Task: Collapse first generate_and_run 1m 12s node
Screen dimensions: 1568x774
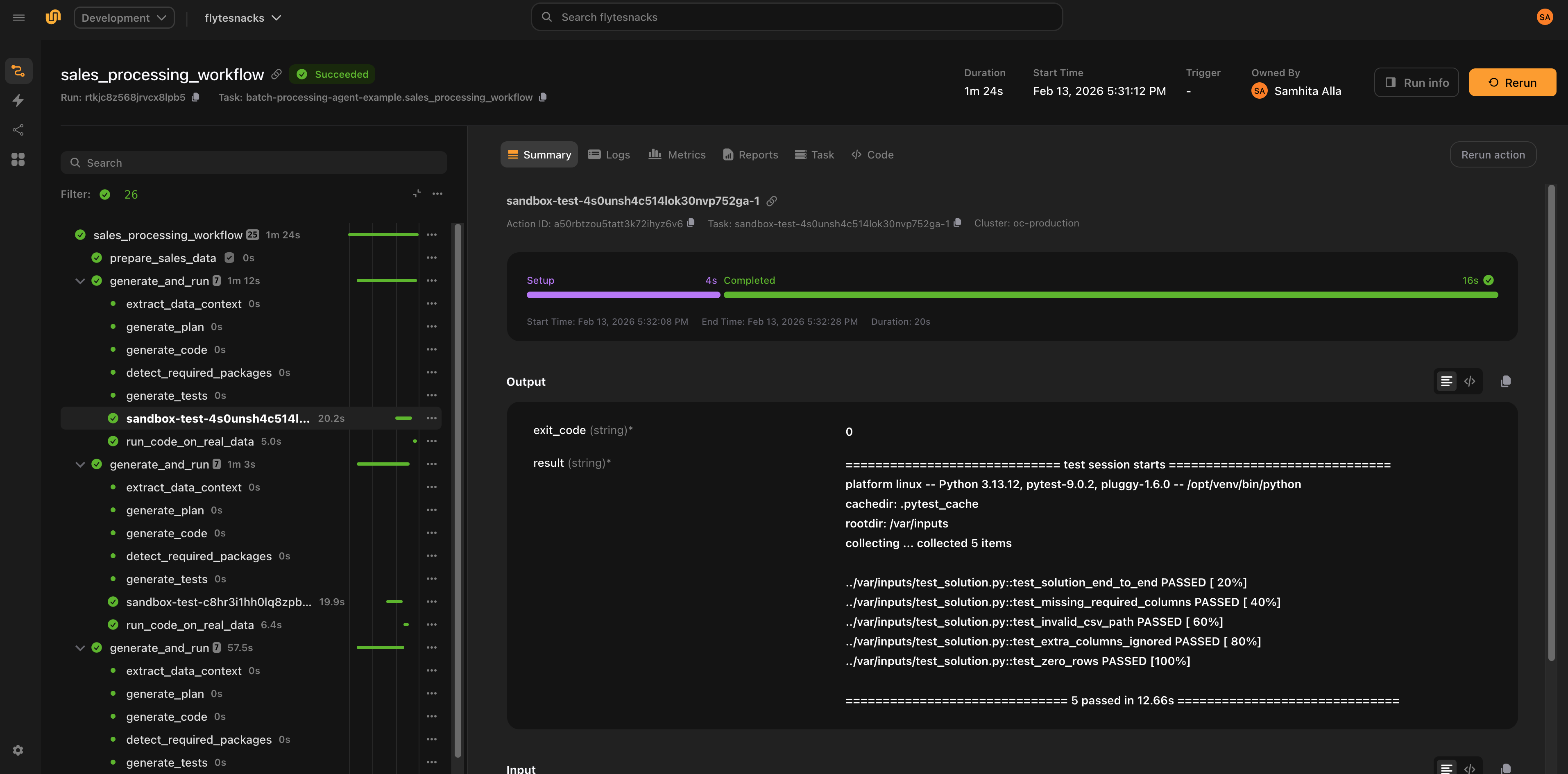Action: 80,281
